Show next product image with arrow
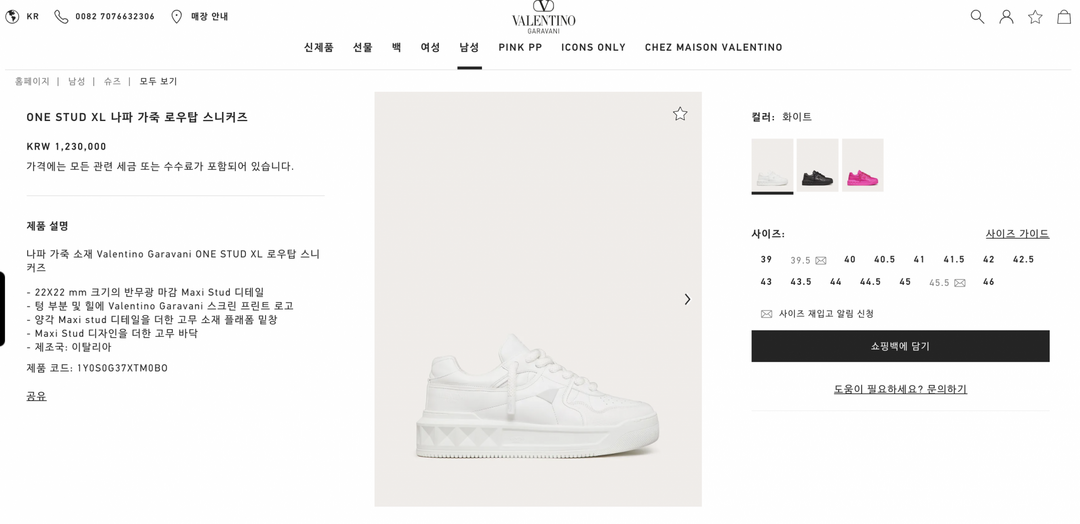The height and width of the screenshot is (524, 1080). pyautogui.click(x=687, y=299)
